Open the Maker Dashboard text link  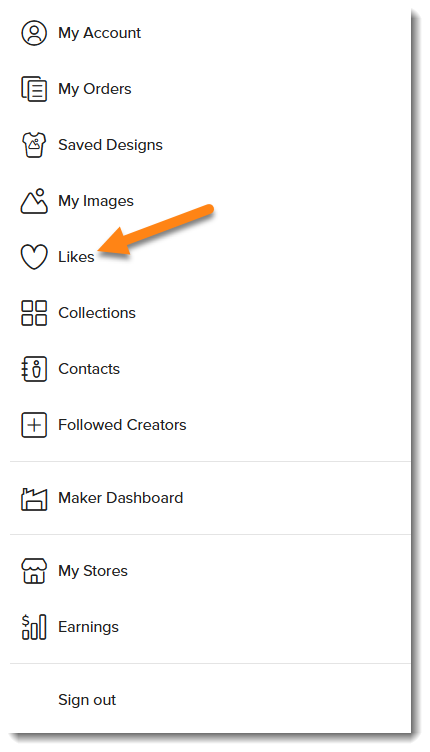(121, 498)
